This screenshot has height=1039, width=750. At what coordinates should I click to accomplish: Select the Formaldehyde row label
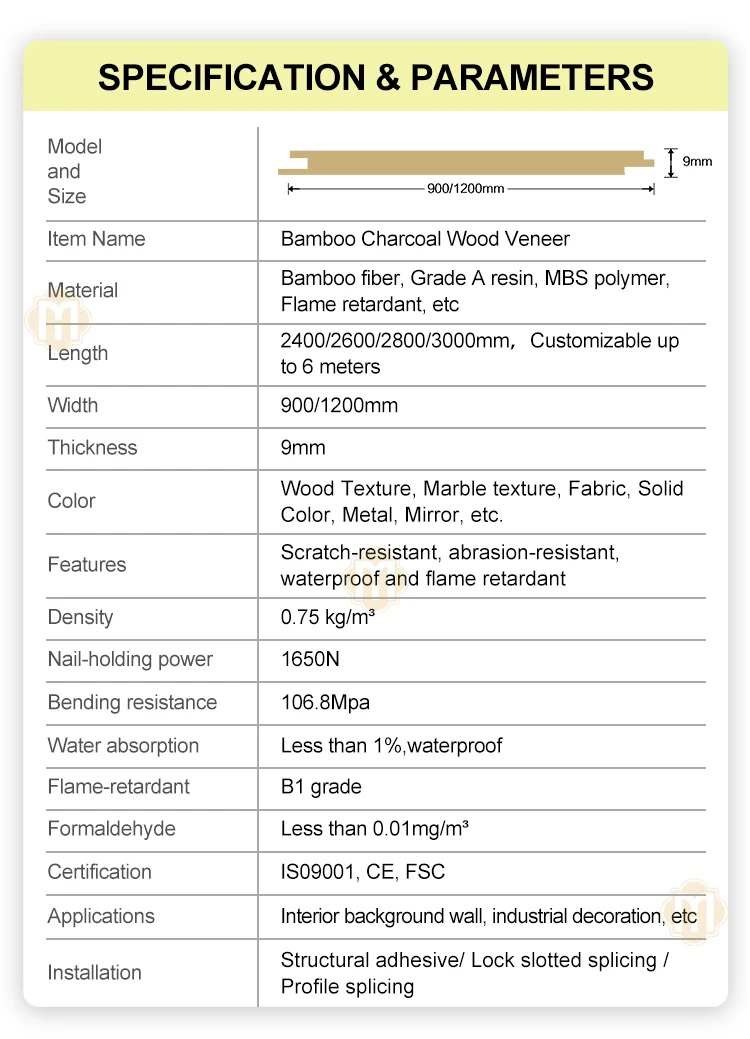[111, 829]
